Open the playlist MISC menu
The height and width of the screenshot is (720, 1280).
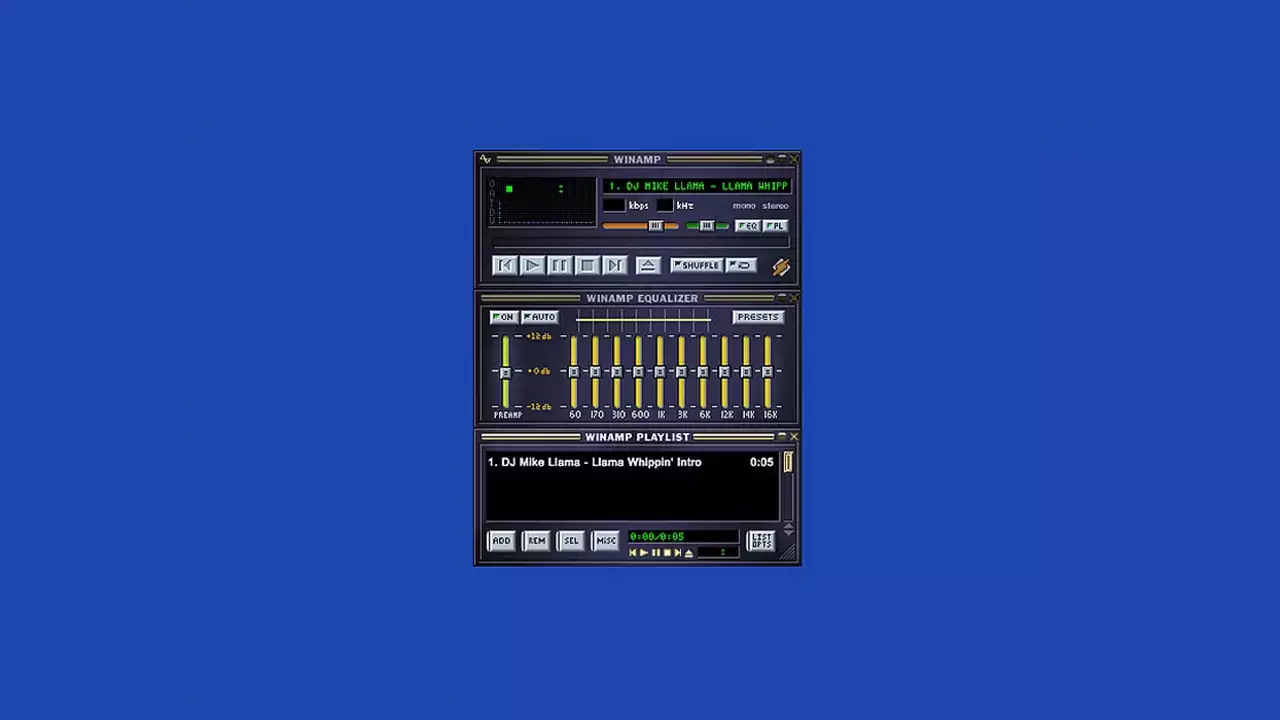coord(605,541)
